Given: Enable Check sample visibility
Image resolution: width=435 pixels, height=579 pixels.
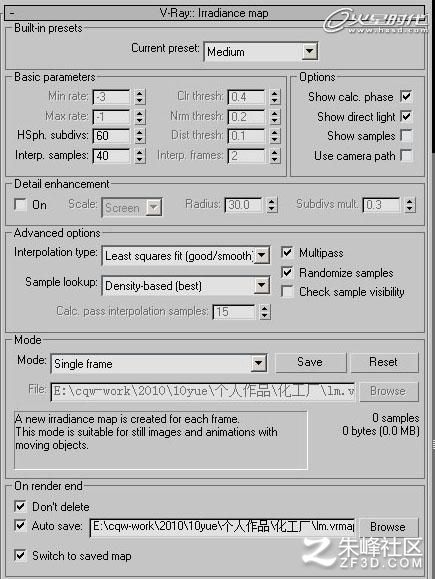Looking at the screenshot, I should (287, 292).
